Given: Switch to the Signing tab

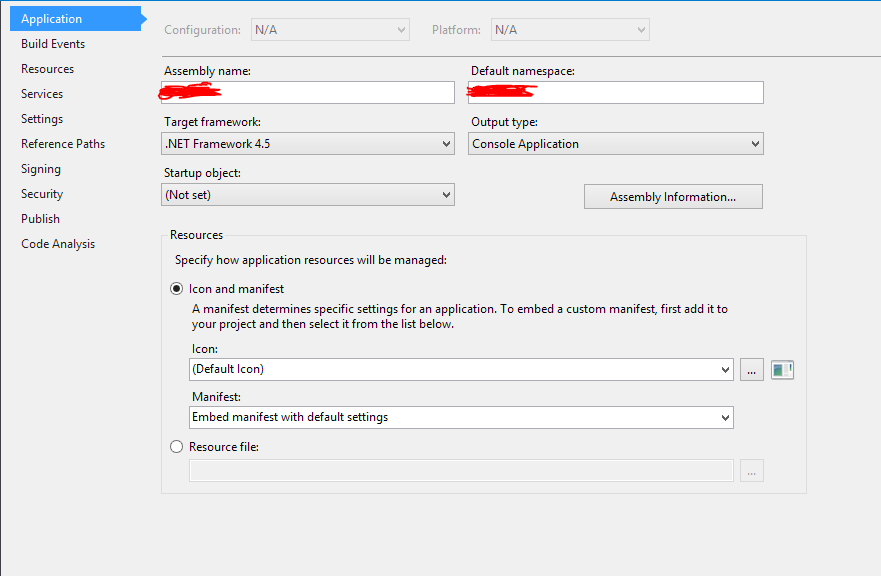Looking at the screenshot, I should (41, 169).
